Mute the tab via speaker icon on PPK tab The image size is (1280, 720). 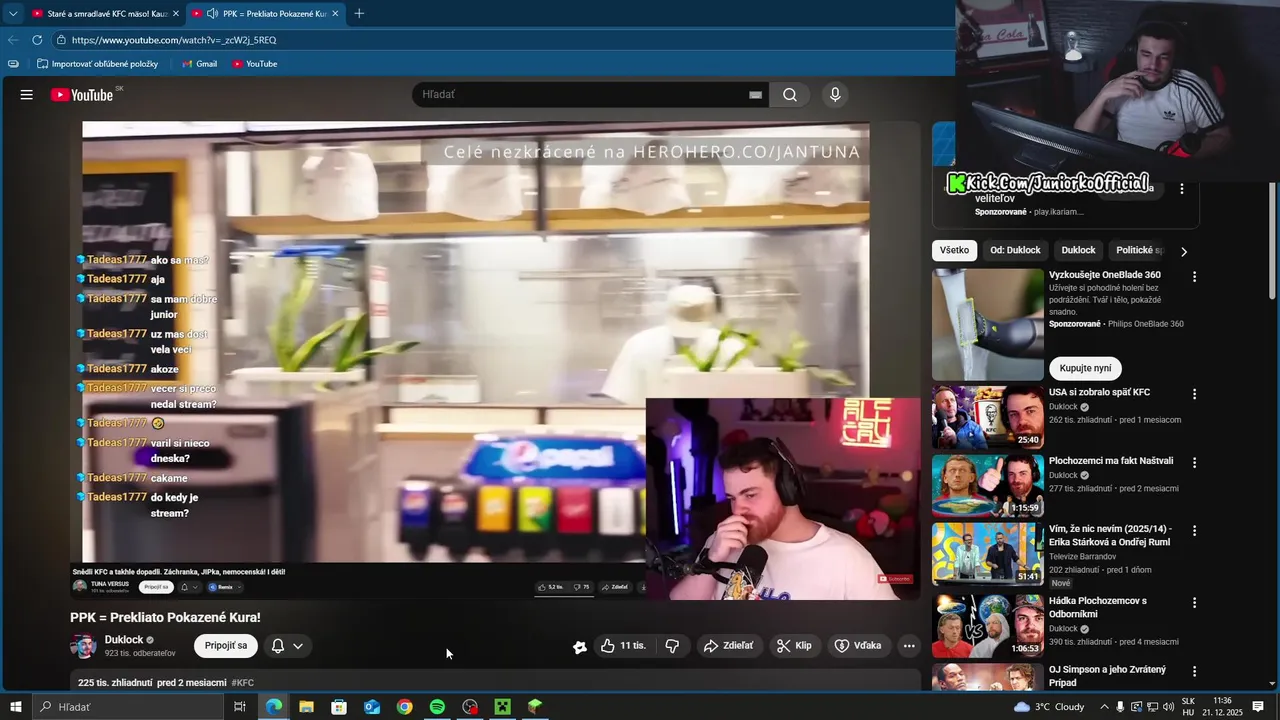[x=212, y=13]
